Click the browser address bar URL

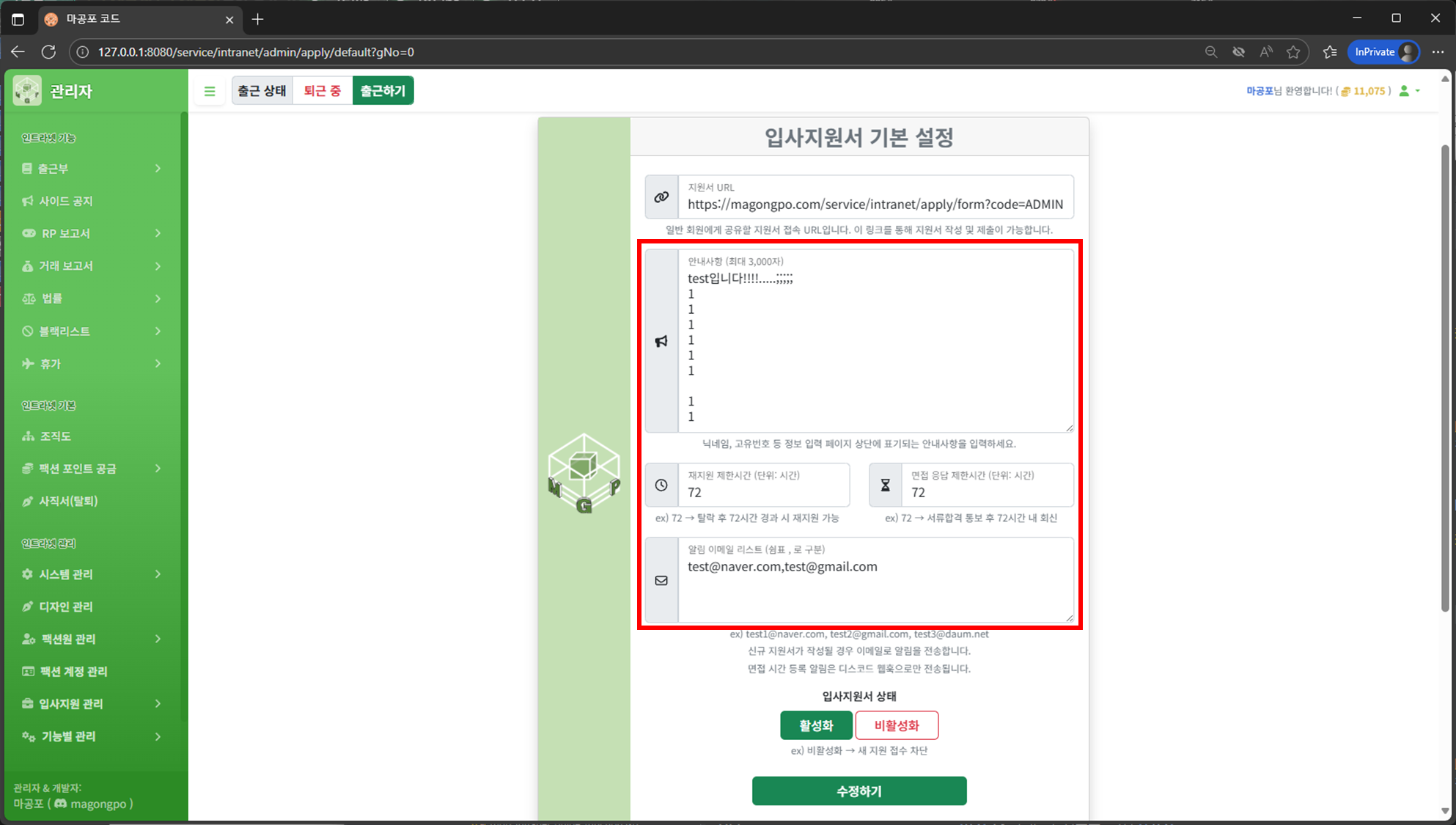point(256,52)
